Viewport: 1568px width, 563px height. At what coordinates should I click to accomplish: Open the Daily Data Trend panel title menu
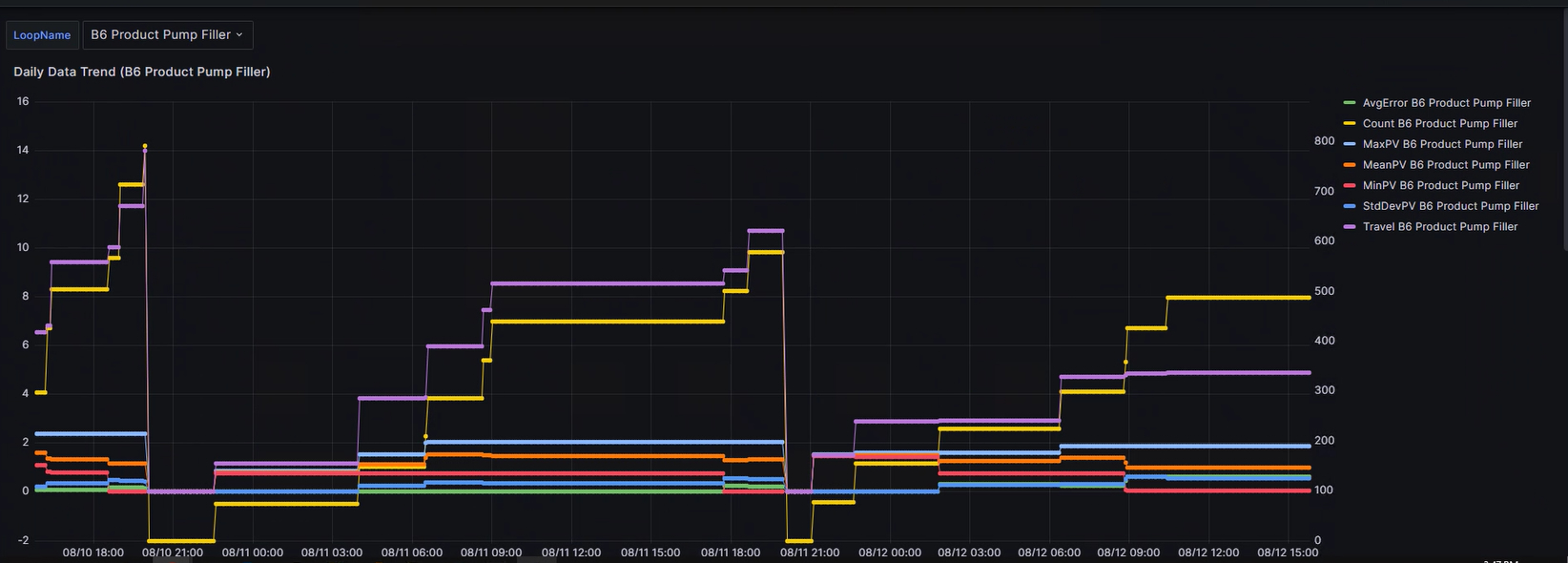[142, 72]
